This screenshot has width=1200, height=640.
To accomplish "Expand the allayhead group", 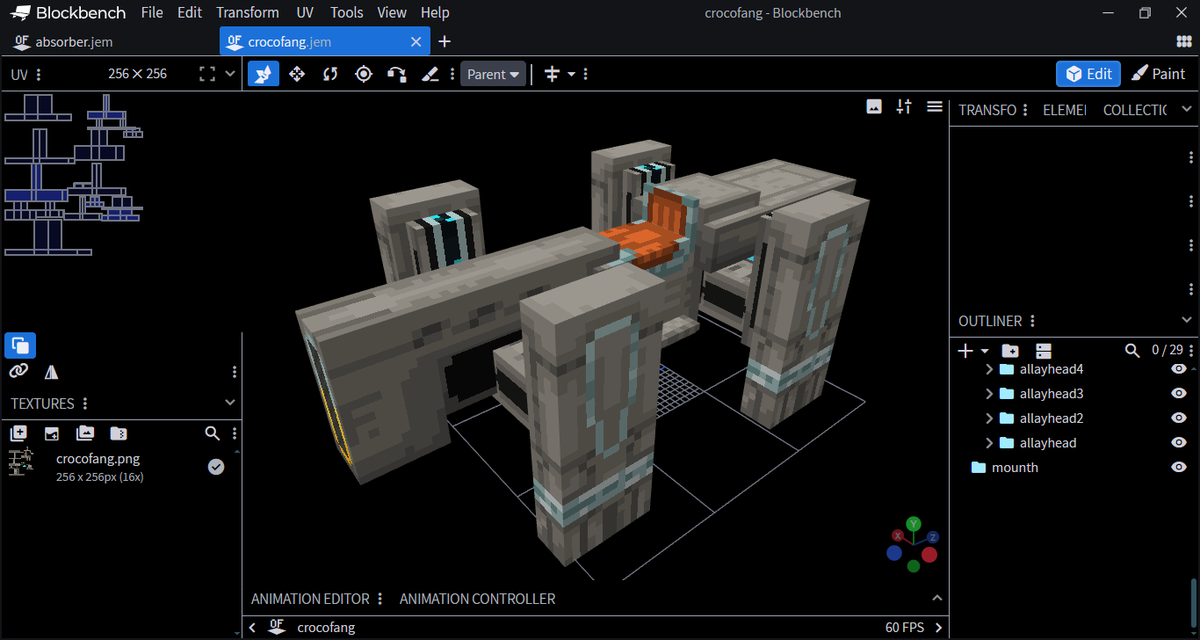I will point(989,443).
